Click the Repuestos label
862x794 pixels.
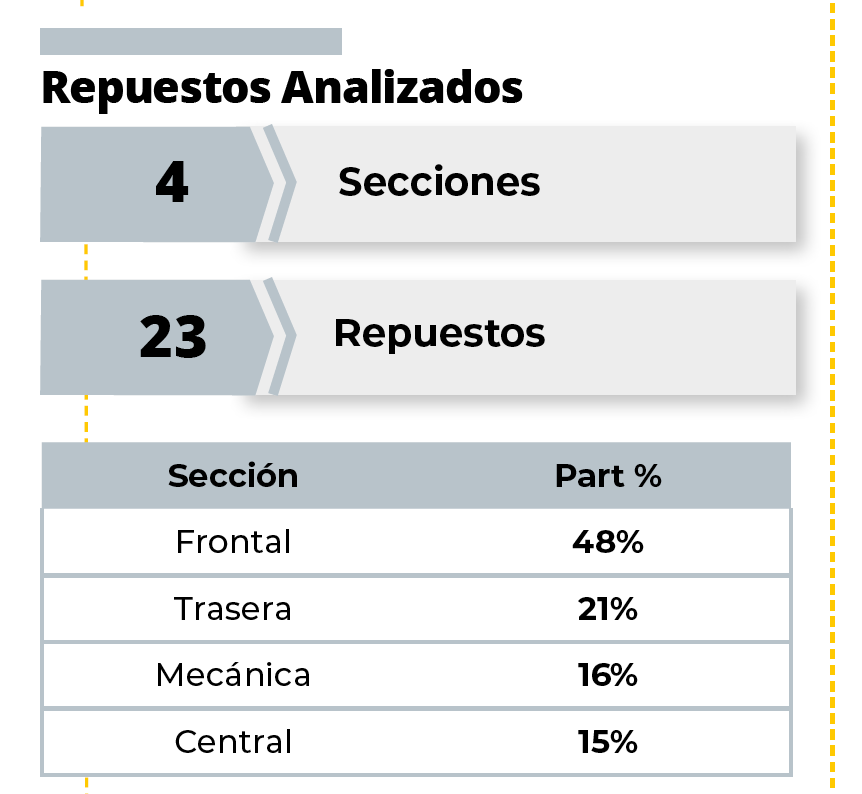pos(440,334)
